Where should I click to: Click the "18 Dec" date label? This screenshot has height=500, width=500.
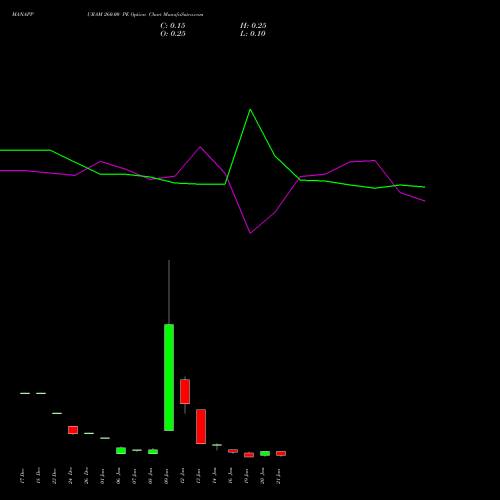pos(38,476)
